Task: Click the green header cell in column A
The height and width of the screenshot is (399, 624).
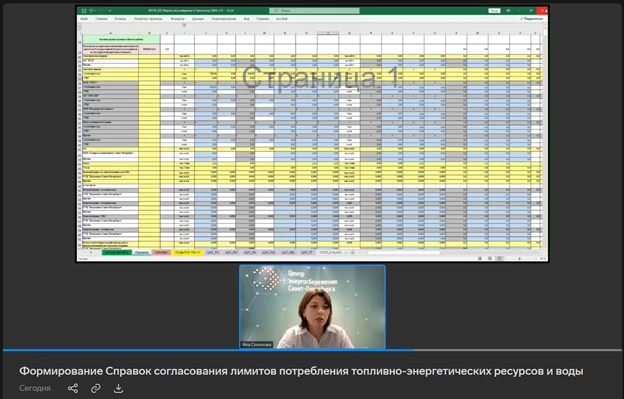Action: (x=121, y=39)
